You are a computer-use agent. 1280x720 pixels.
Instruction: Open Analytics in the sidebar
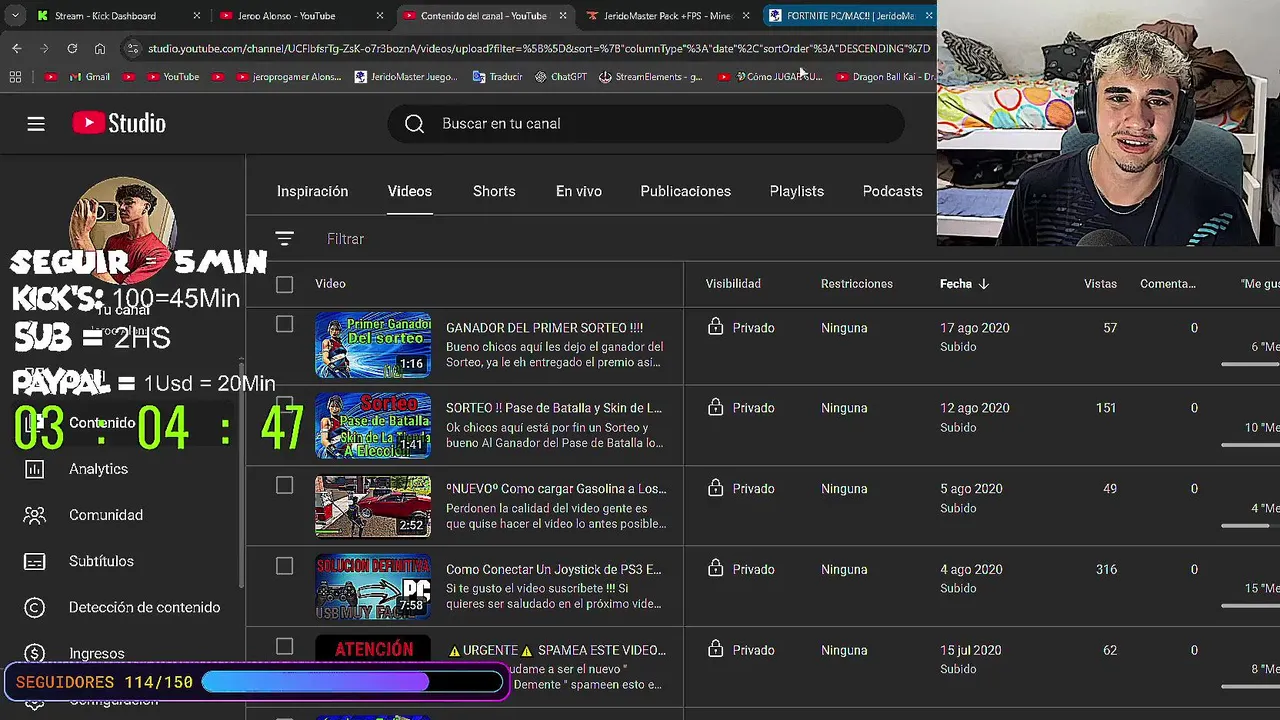coord(98,469)
